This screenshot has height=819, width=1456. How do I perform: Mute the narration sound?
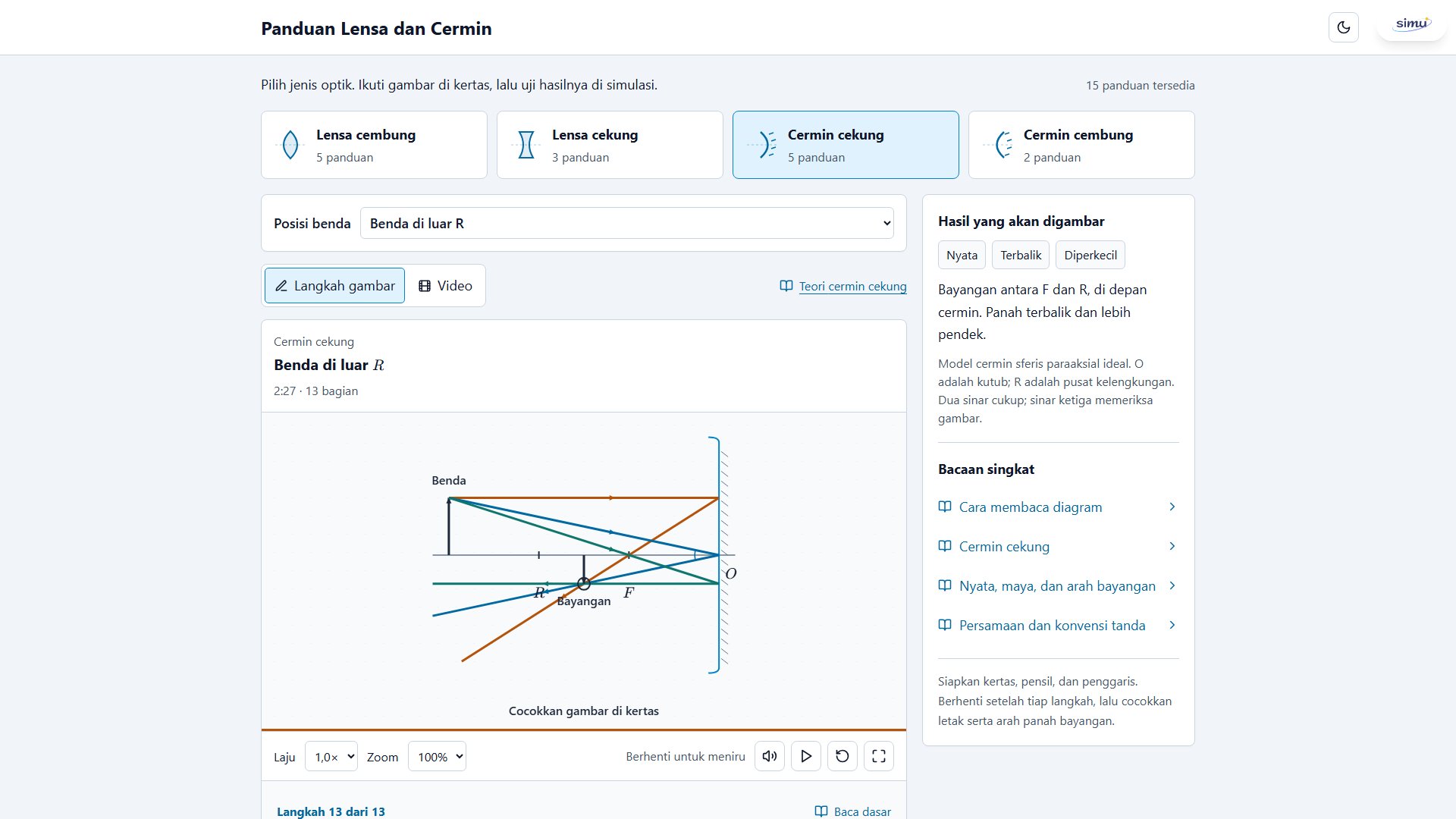pyautogui.click(x=769, y=756)
